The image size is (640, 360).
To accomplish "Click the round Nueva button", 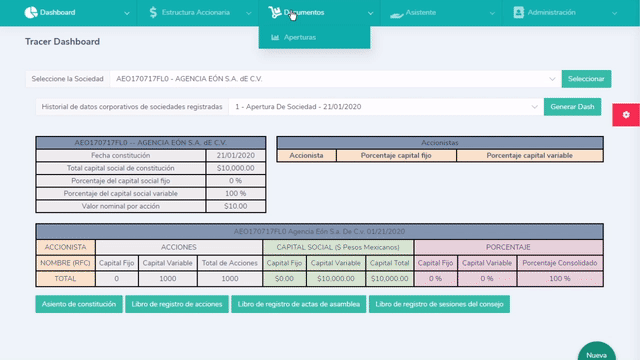I will click(x=597, y=352).
